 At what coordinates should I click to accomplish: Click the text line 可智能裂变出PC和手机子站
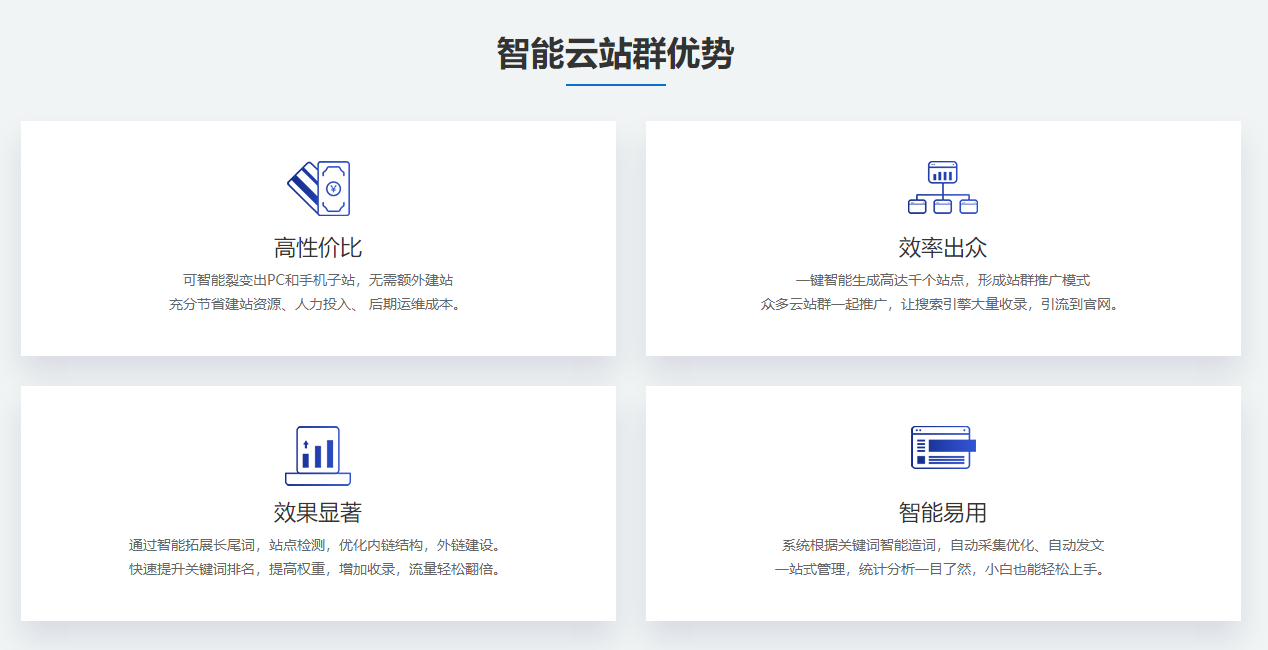coord(318,280)
